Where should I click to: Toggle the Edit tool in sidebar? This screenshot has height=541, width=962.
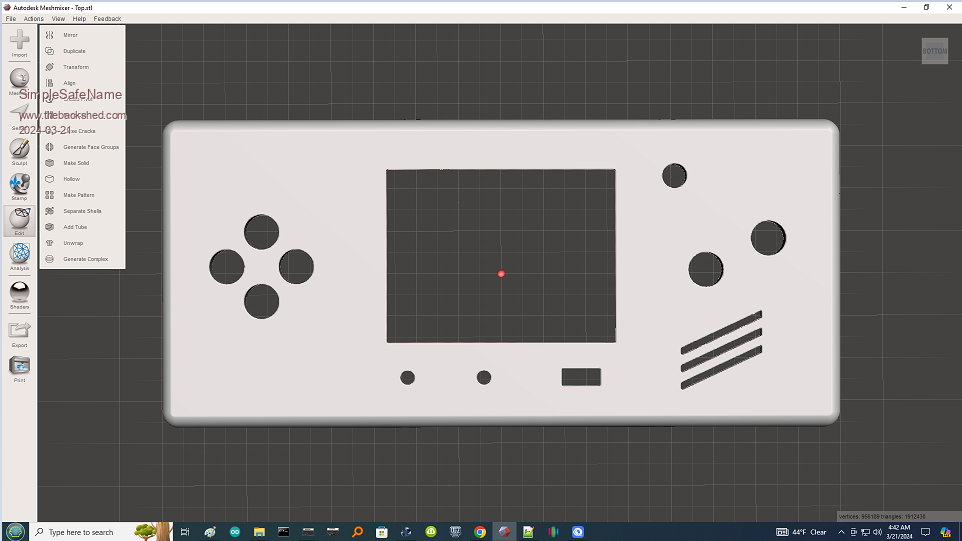pos(19,221)
